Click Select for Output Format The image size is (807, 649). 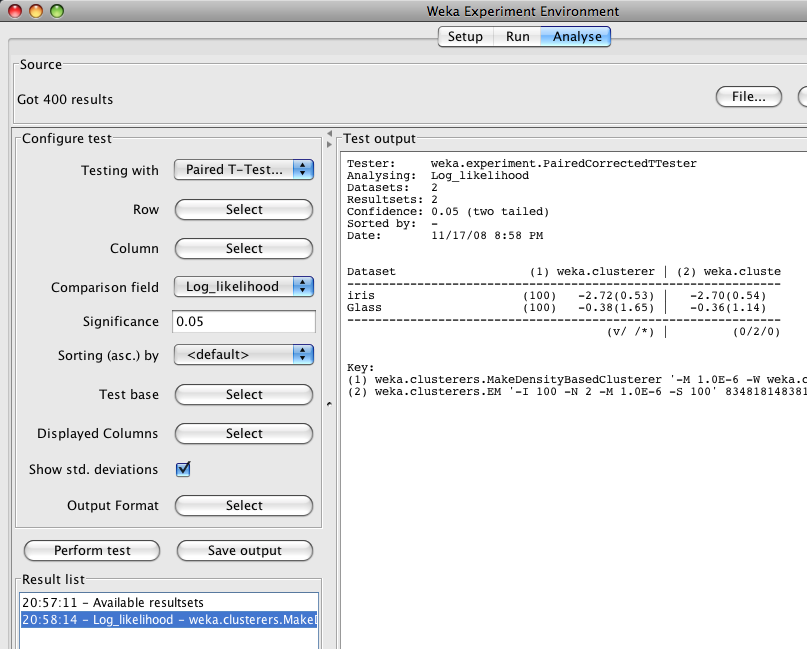tap(243, 505)
